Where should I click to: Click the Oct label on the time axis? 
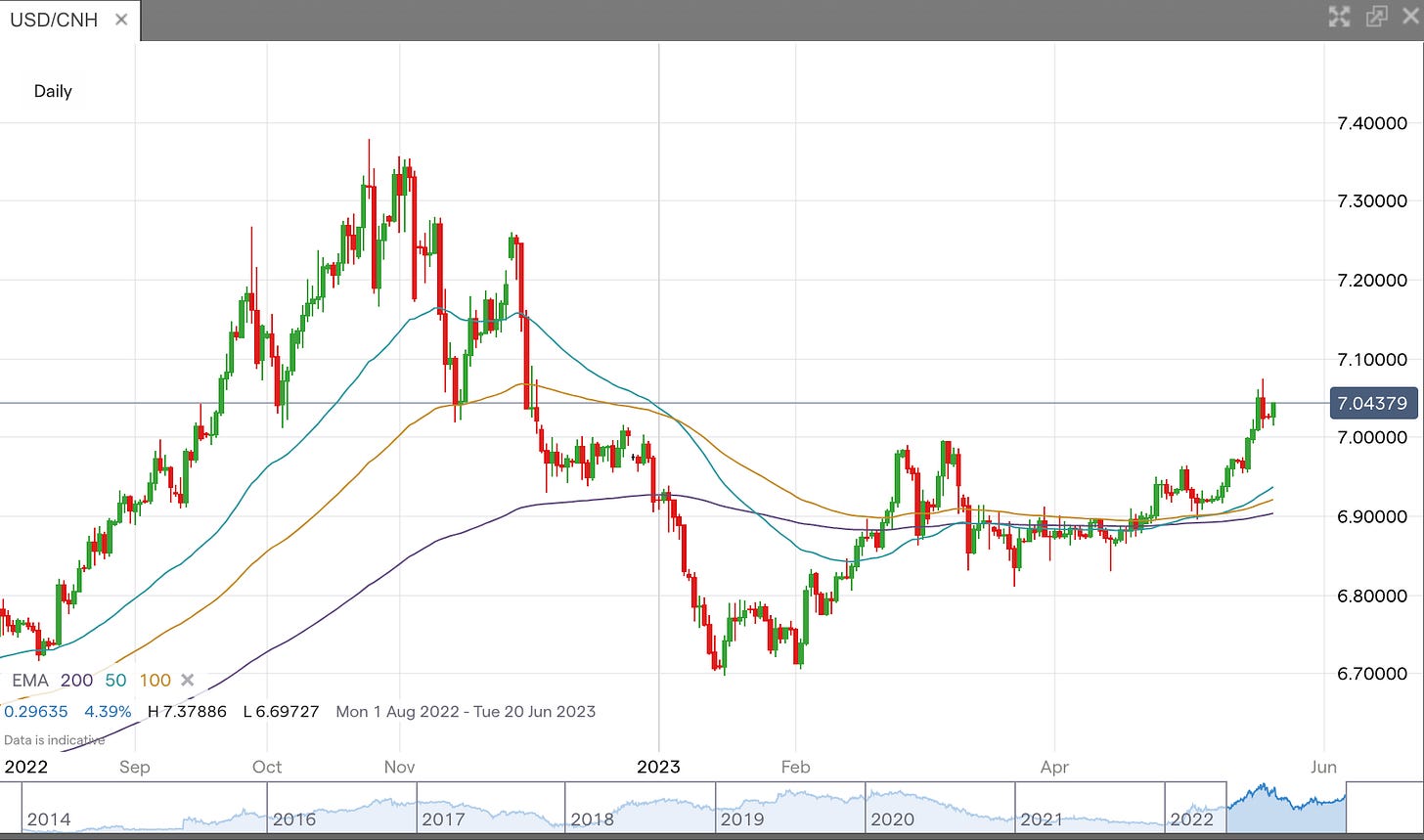click(x=266, y=767)
